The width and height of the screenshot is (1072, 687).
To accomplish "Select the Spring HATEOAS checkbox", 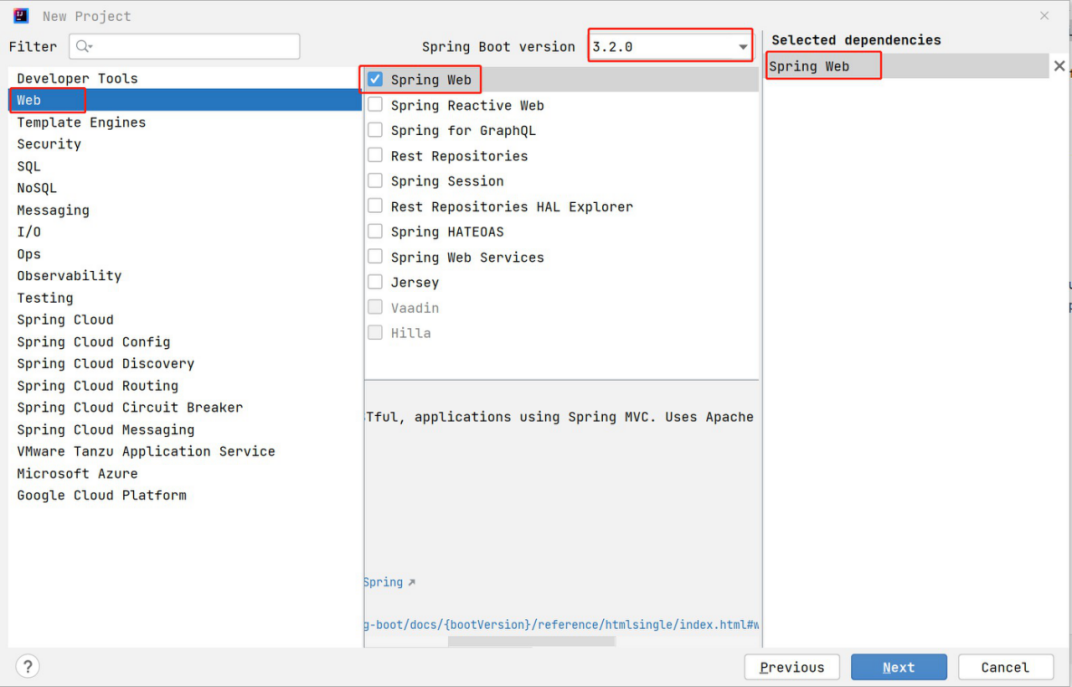I will [375, 231].
